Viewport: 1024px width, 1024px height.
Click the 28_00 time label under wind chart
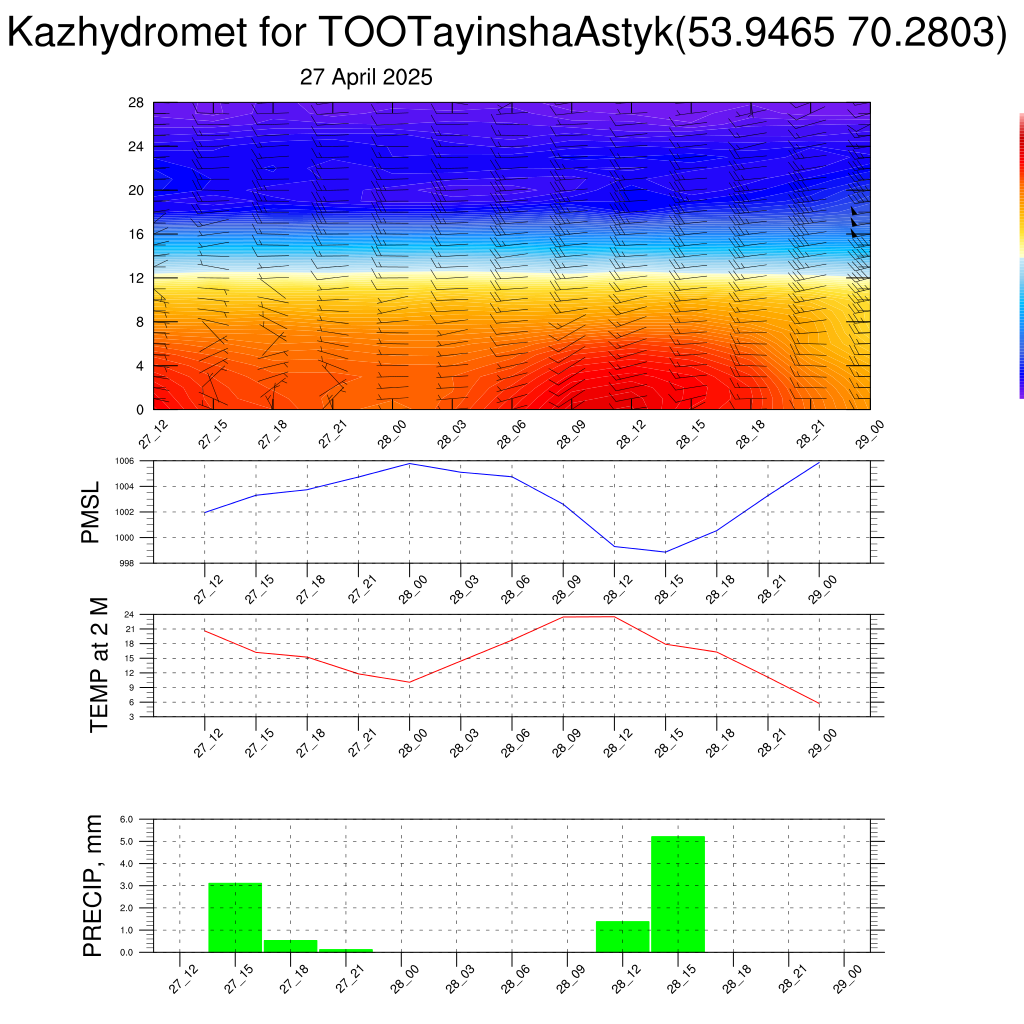pyautogui.click(x=392, y=434)
